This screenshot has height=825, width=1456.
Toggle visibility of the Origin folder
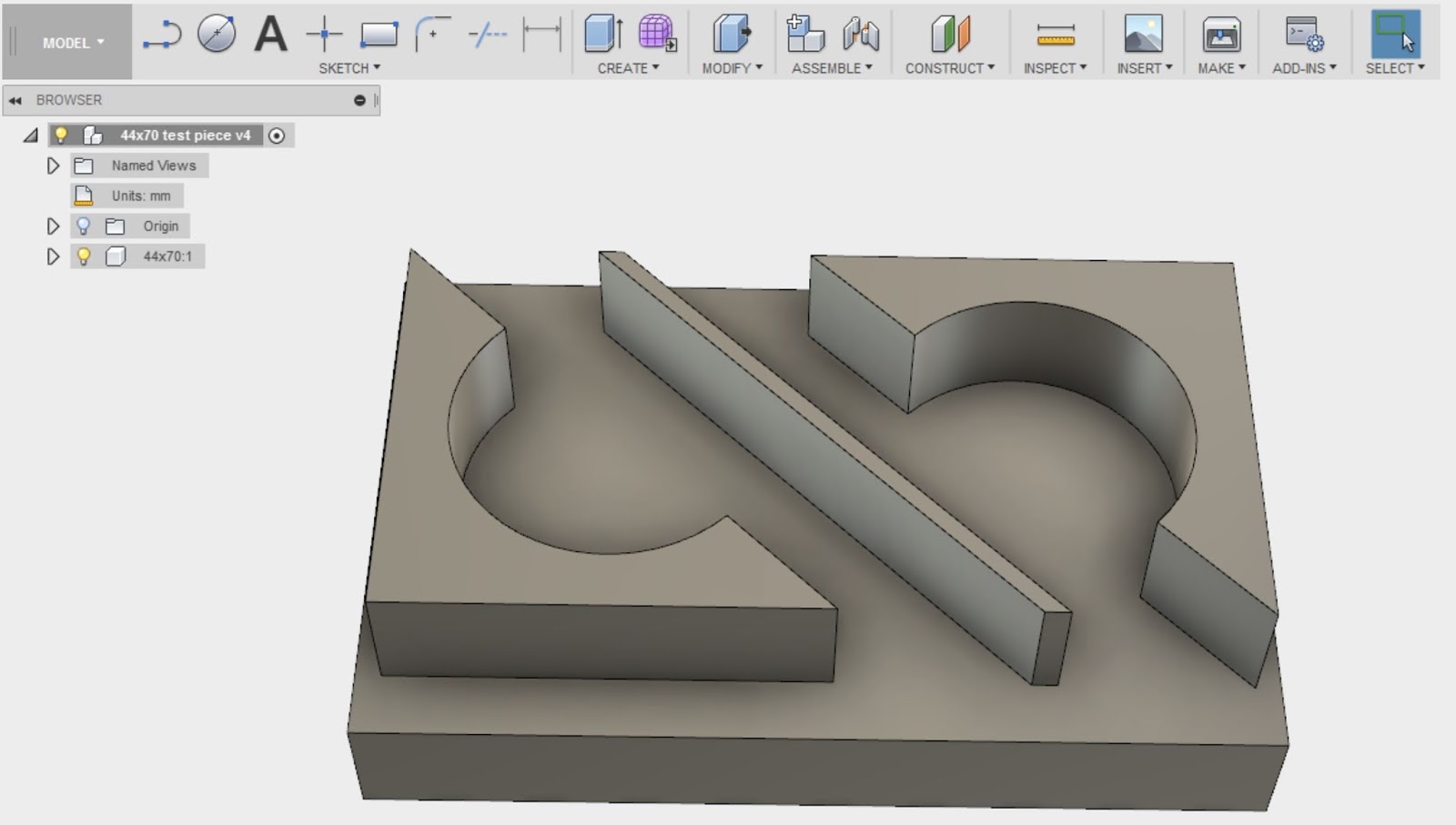[85, 226]
